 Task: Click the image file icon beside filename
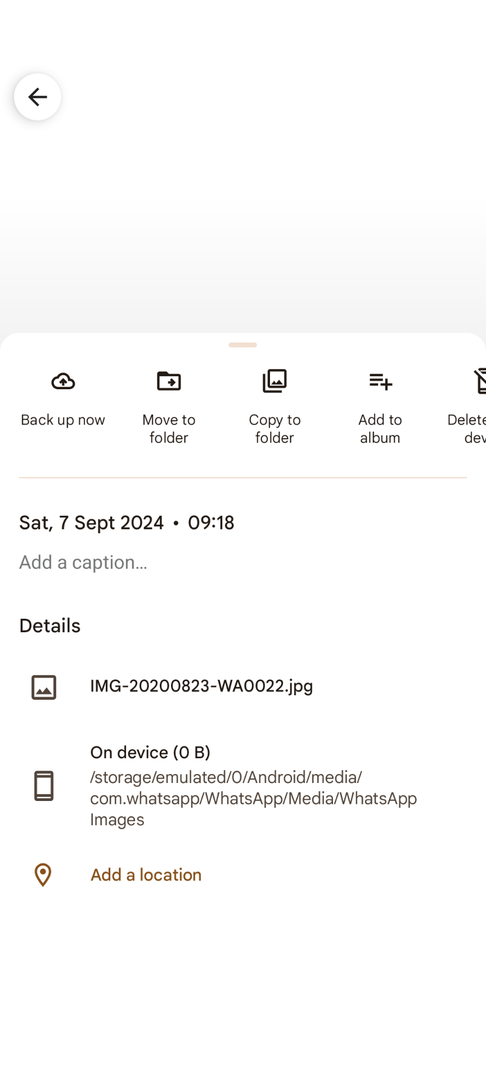click(x=43, y=687)
